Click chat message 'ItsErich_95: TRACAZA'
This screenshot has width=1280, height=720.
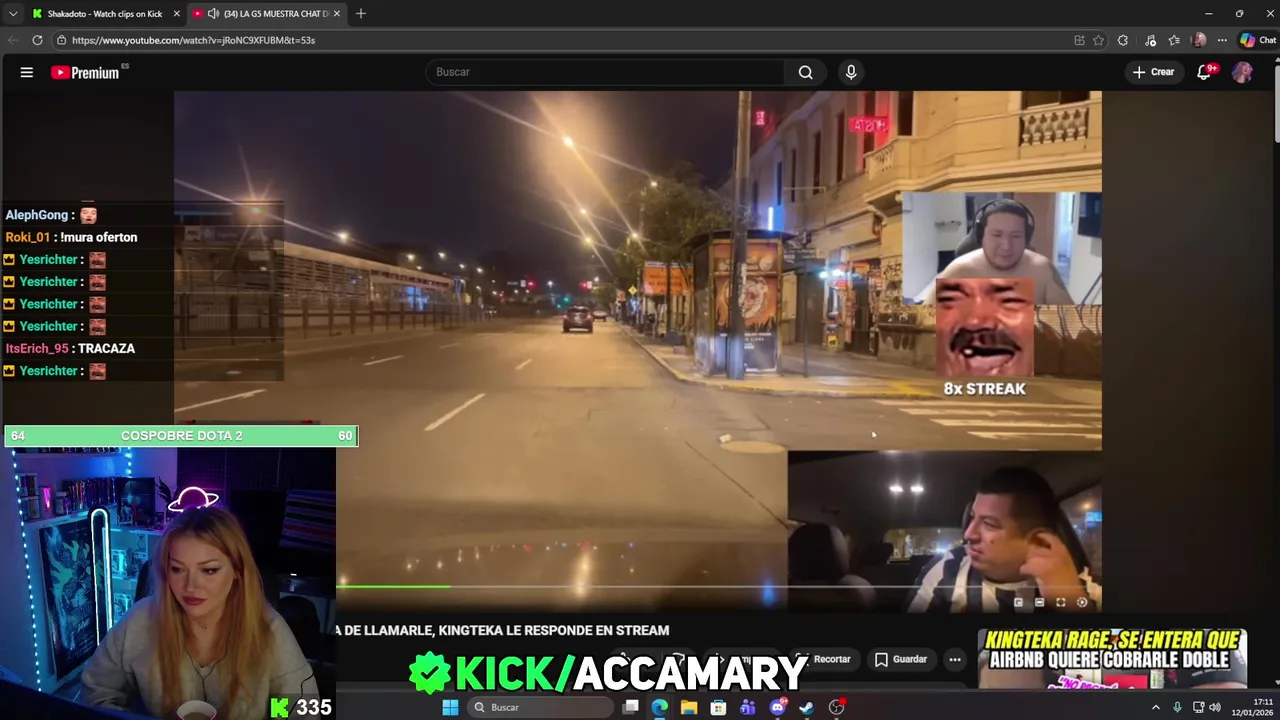coord(70,348)
